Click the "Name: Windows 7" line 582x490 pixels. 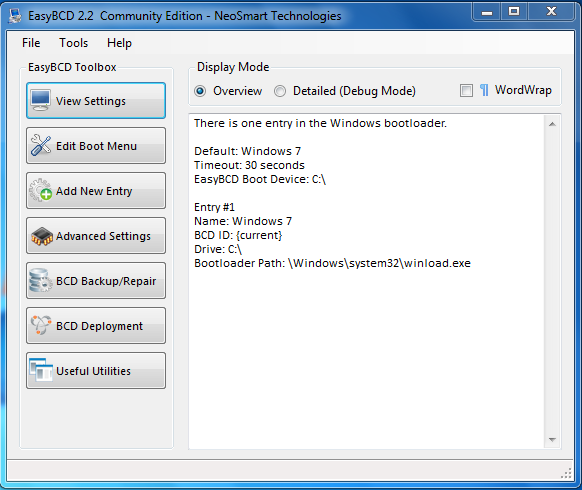point(243,221)
